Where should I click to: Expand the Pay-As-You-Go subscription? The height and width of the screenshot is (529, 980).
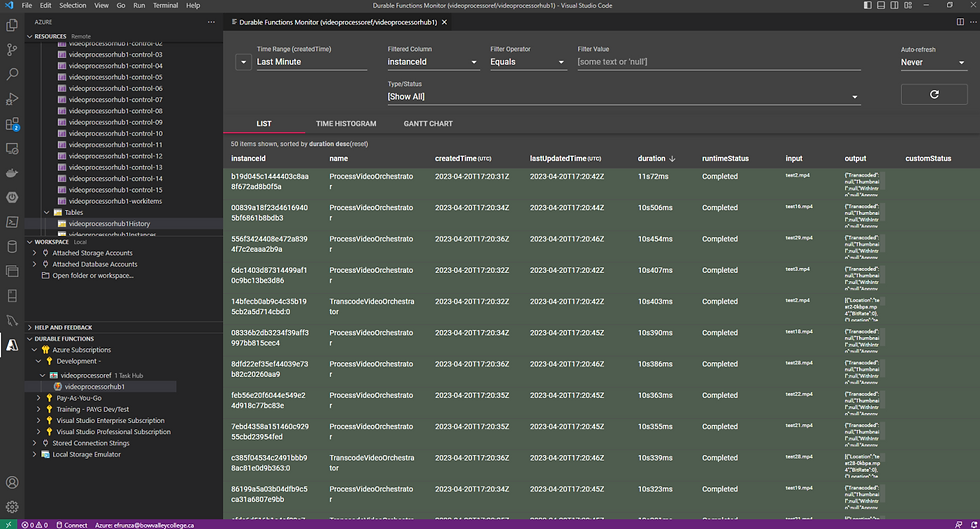click(x=39, y=398)
